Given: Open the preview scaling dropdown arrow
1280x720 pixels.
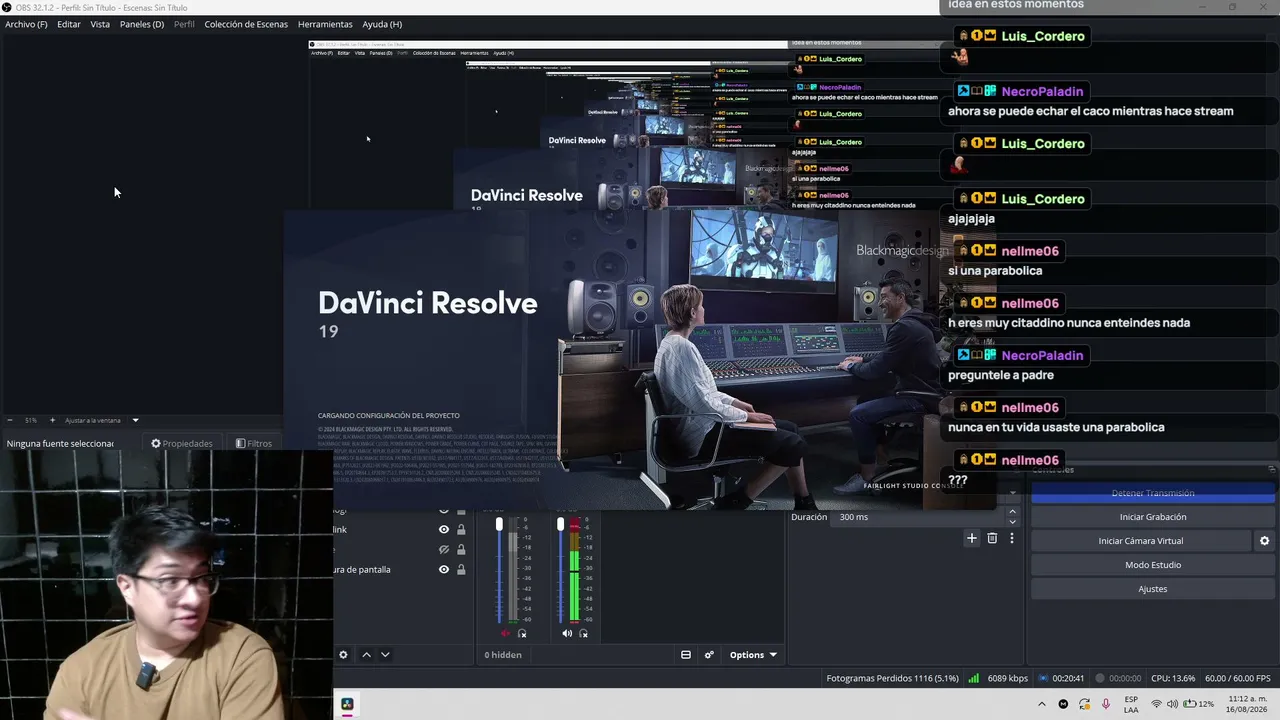Looking at the screenshot, I should click(135, 420).
